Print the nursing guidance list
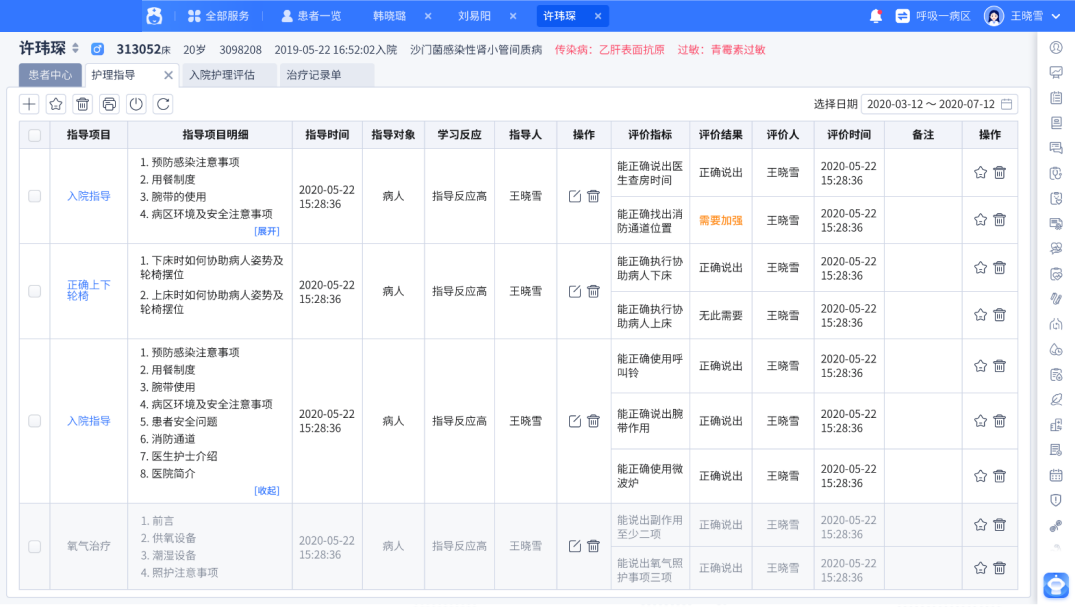This screenshot has width=1075, height=607. pyautogui.click(x=110, y=103)
